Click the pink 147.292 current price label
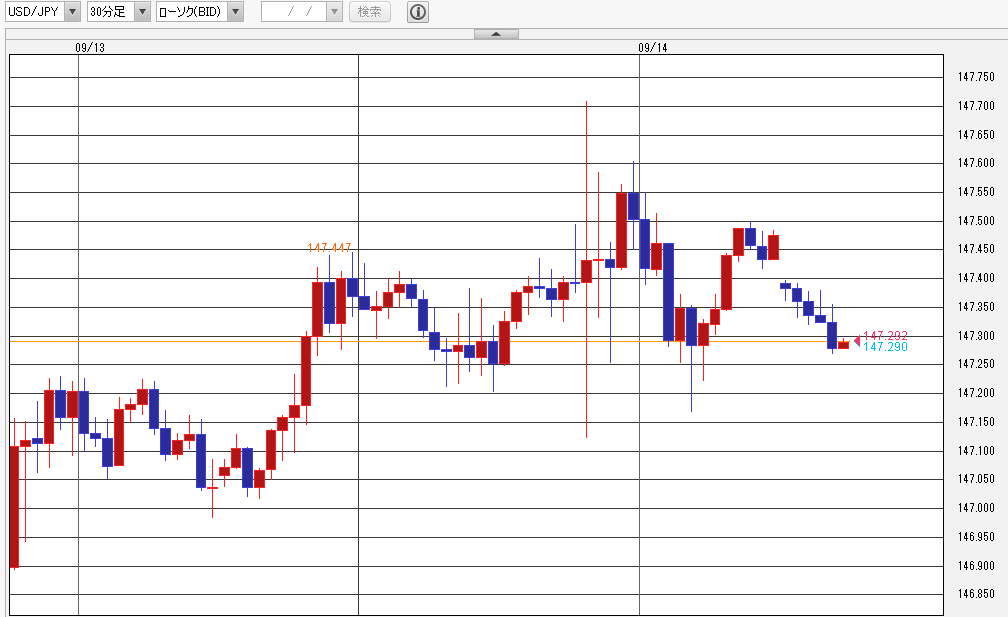This screenshot has height=617, width=1008. pyautogui.click(x=885, y=335)
